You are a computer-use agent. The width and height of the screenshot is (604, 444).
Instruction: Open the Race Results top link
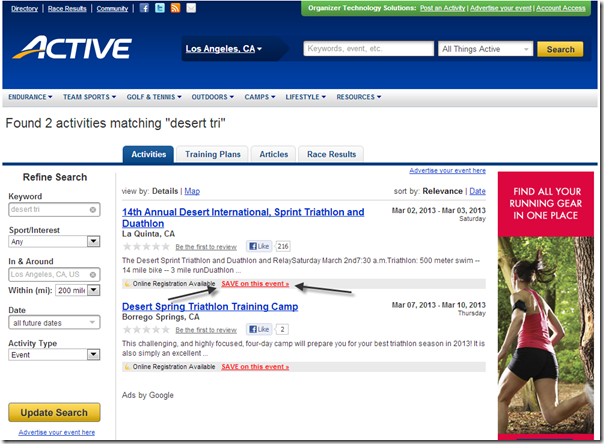click(67, 8)
